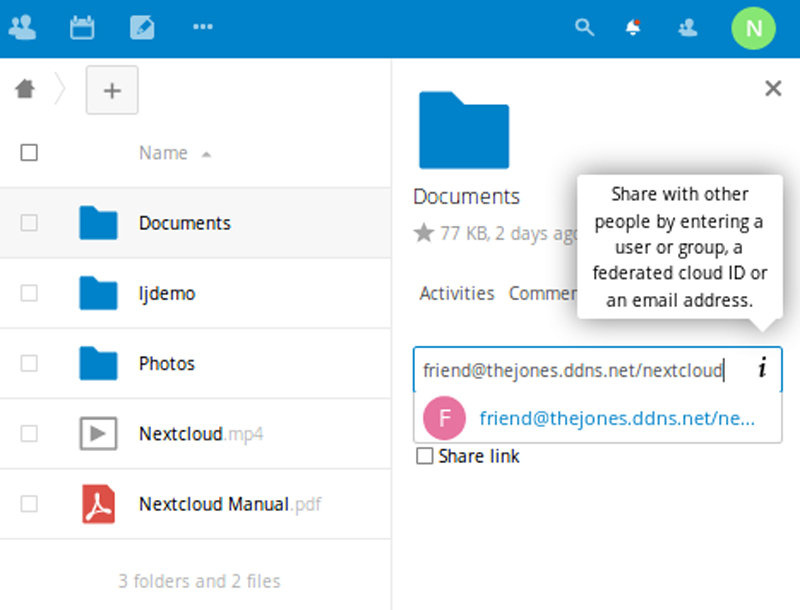Select the suggested federated share recipient

point(600,418)
